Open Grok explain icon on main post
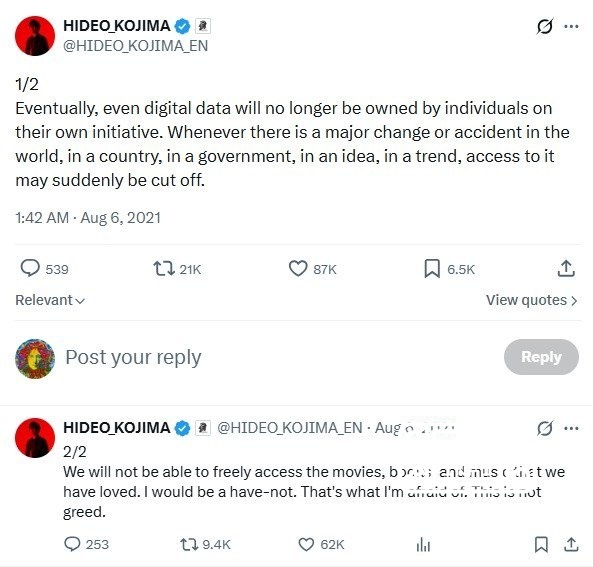593x567 pixels. tap(545, 26)
